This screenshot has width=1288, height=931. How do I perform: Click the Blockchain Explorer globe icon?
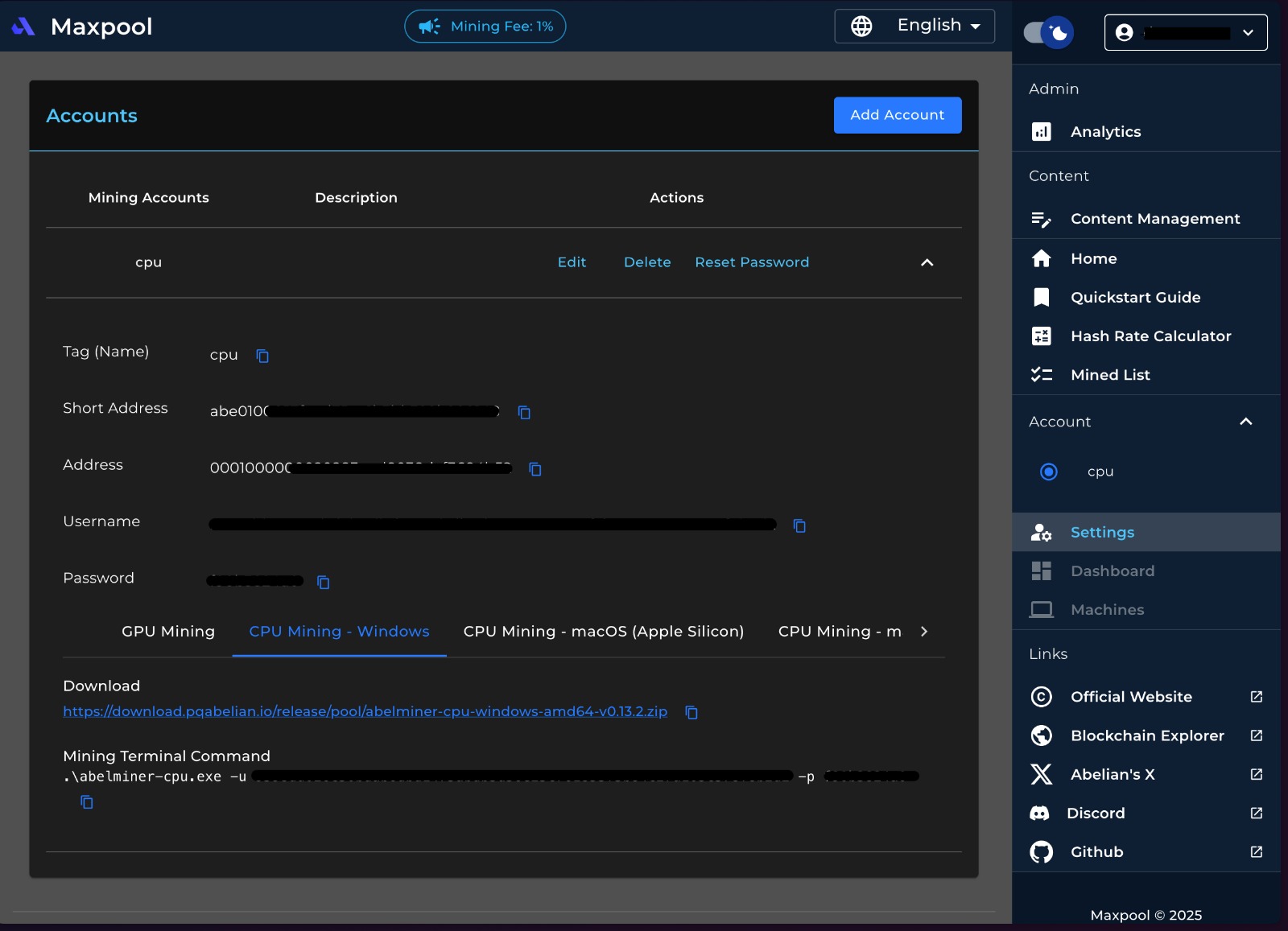(1042, 735)
